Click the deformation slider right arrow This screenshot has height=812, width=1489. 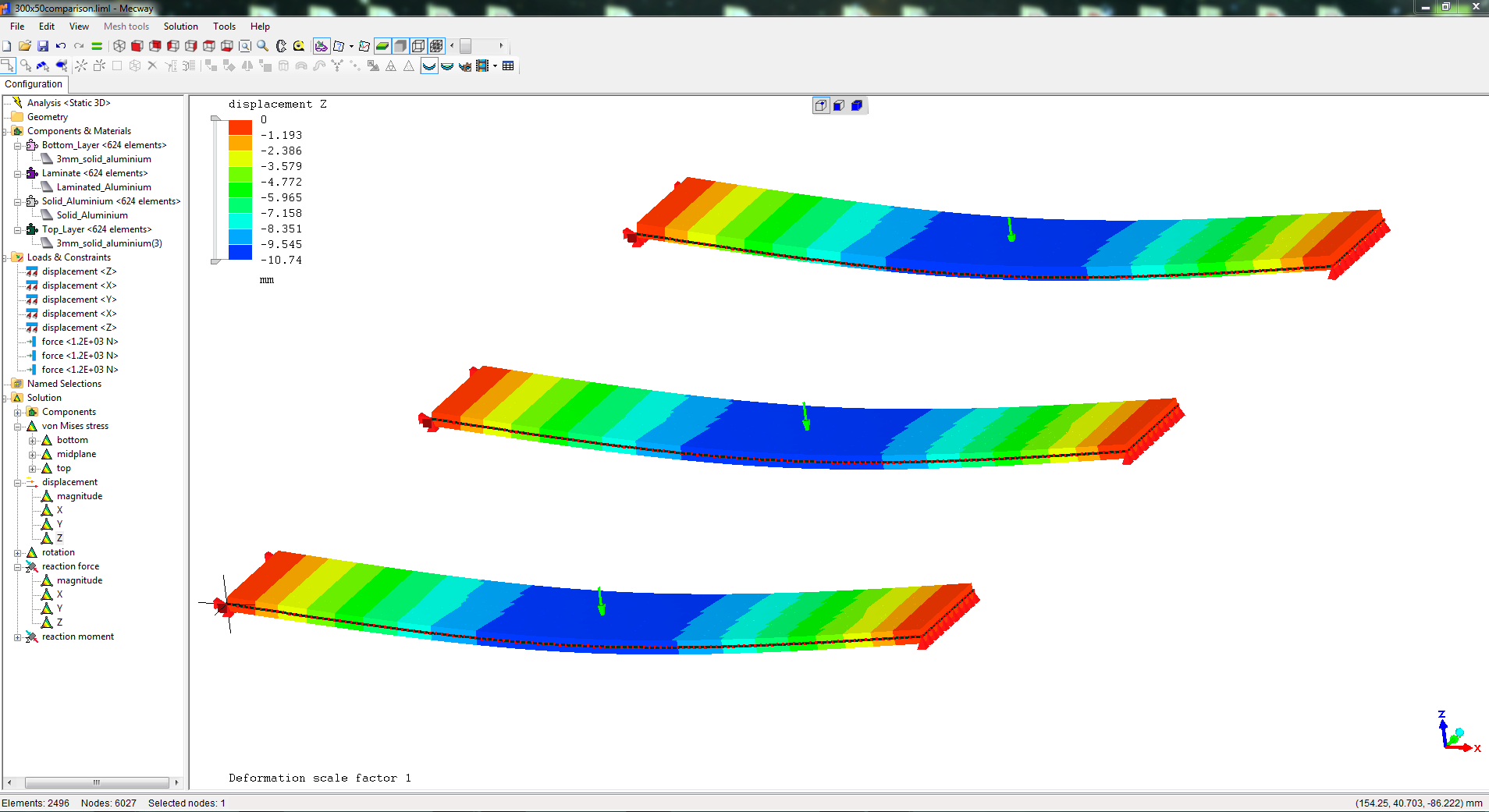(501, 46)
